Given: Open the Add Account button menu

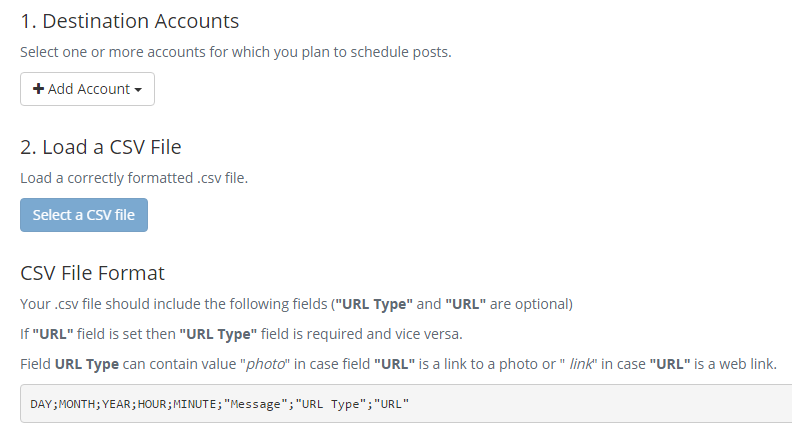Looking at the screenshot, I should coord(88,89).
